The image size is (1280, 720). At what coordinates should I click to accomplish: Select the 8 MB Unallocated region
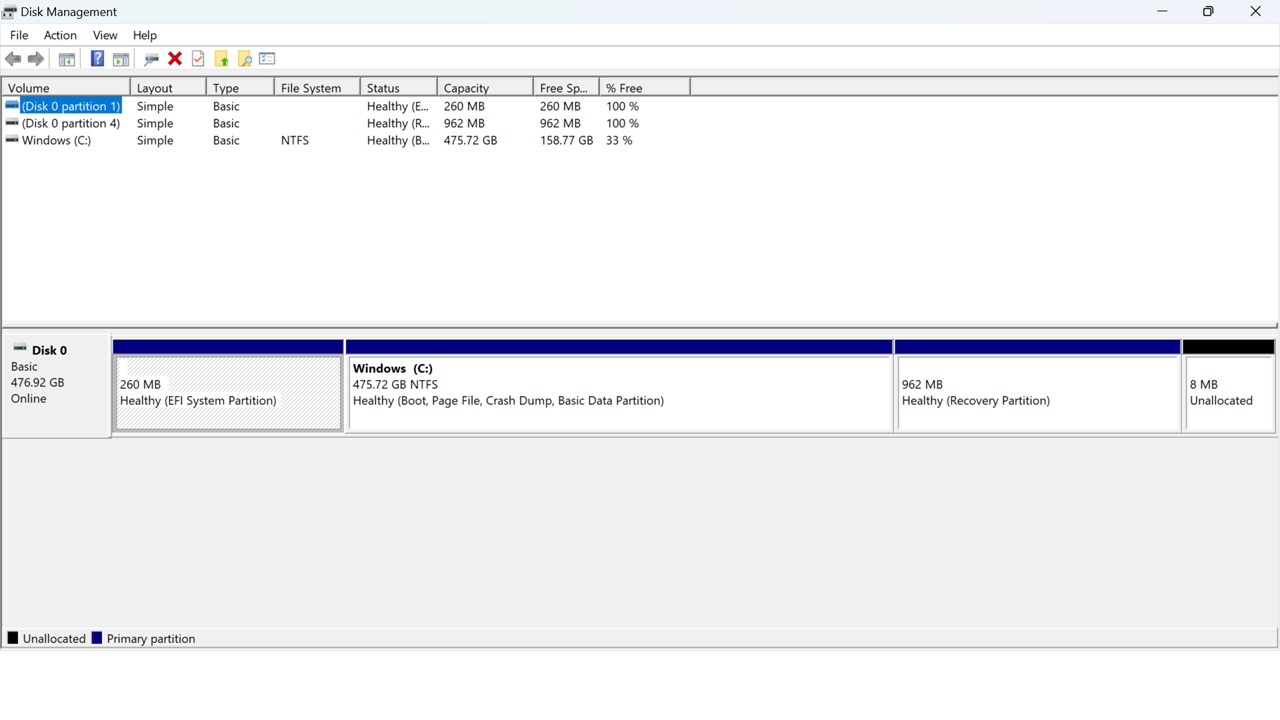click(x=1228, y=390)
